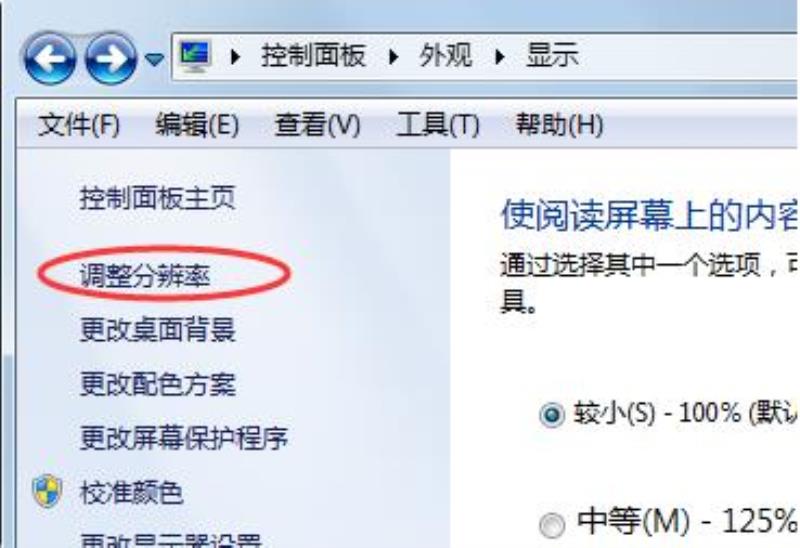Go to 外观 in address breadcrumb
Screen dimensions: 800x548
point(445,56)
